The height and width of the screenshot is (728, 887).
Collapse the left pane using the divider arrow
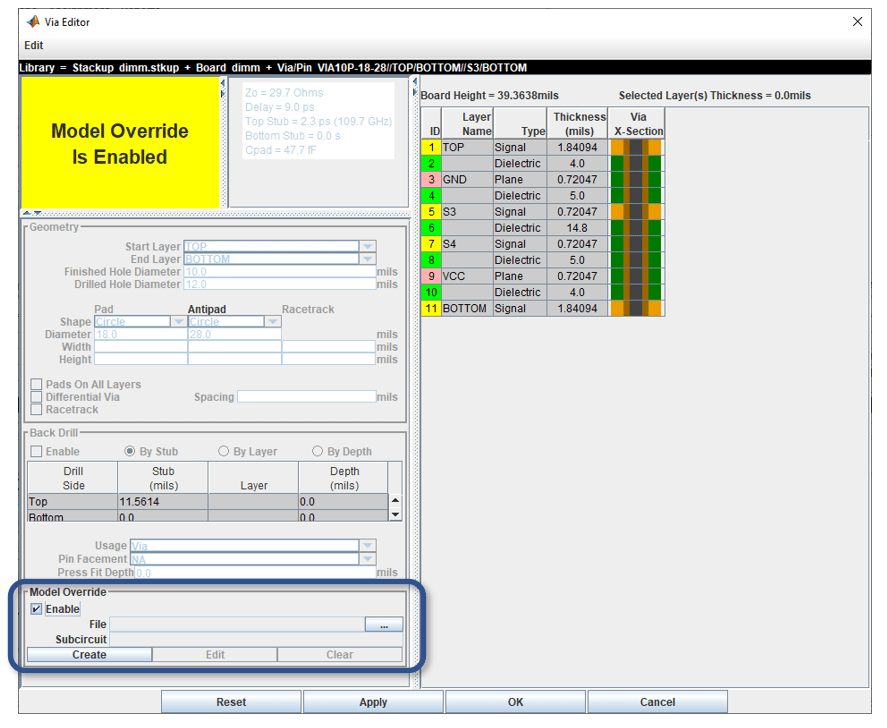tap(223, 84)
